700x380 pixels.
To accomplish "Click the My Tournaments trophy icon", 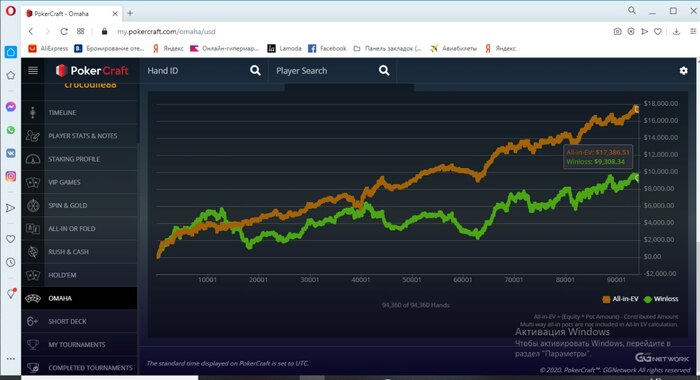I will pos(33,345).
